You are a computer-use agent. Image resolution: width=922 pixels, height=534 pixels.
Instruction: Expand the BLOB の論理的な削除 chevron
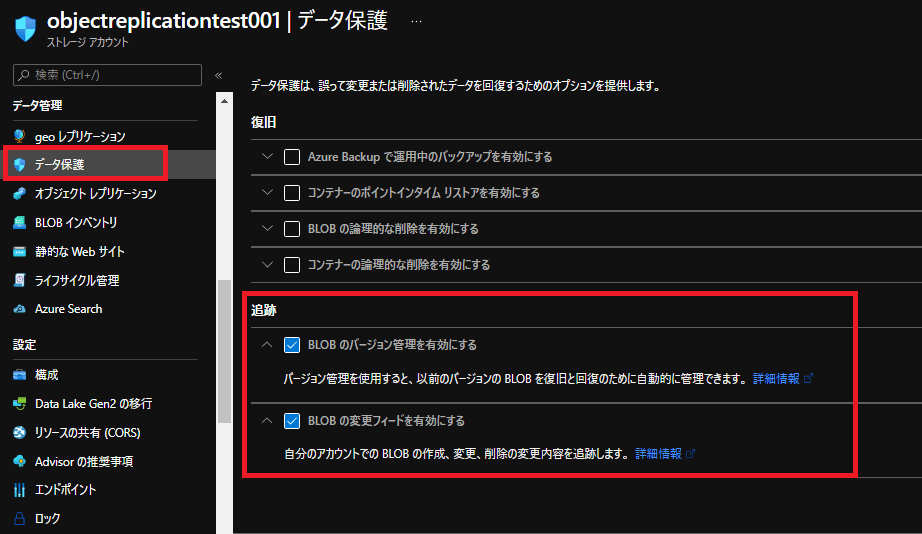[268, 228]
